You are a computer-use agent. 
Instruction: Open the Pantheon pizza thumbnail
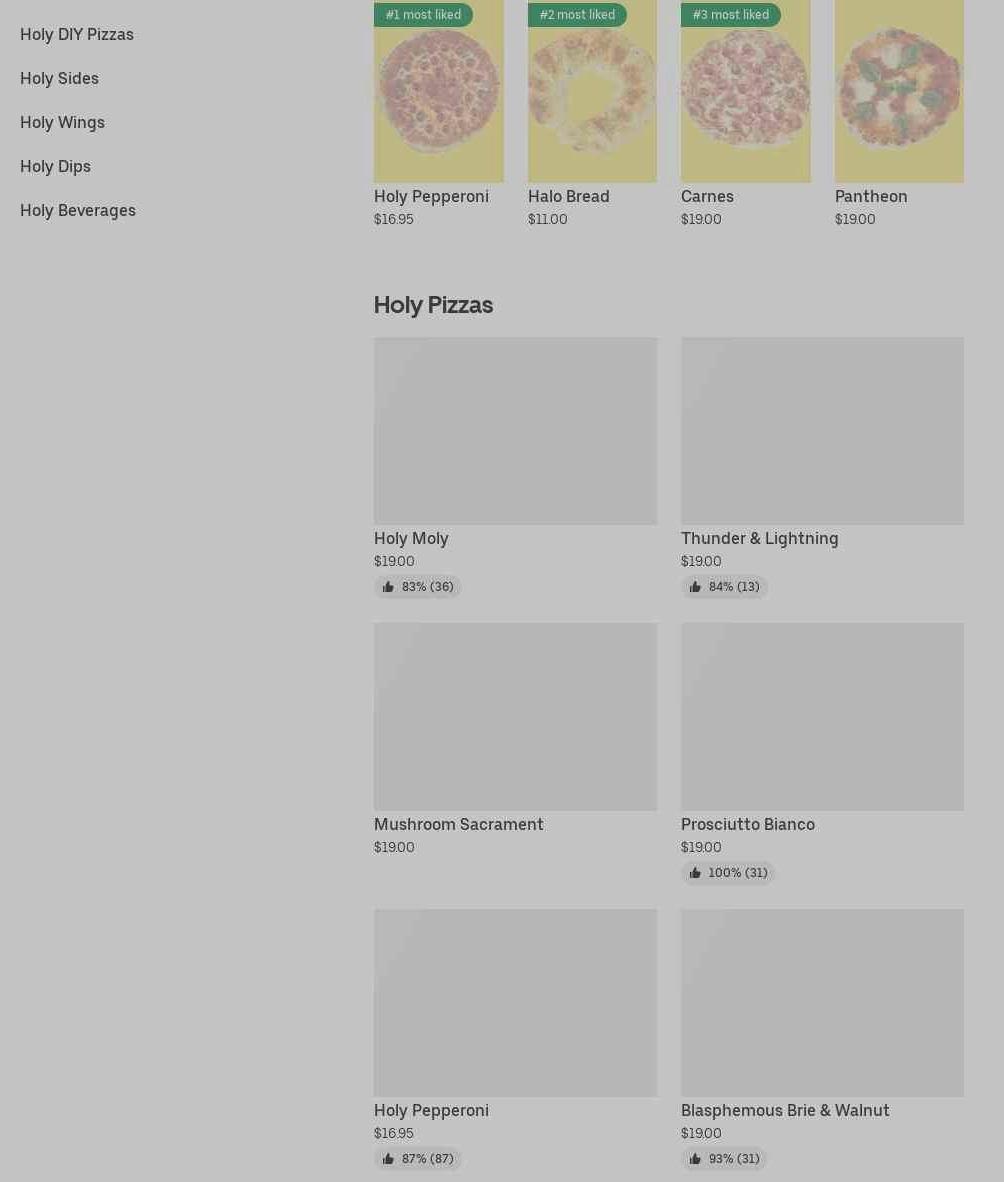coord(898,91)
